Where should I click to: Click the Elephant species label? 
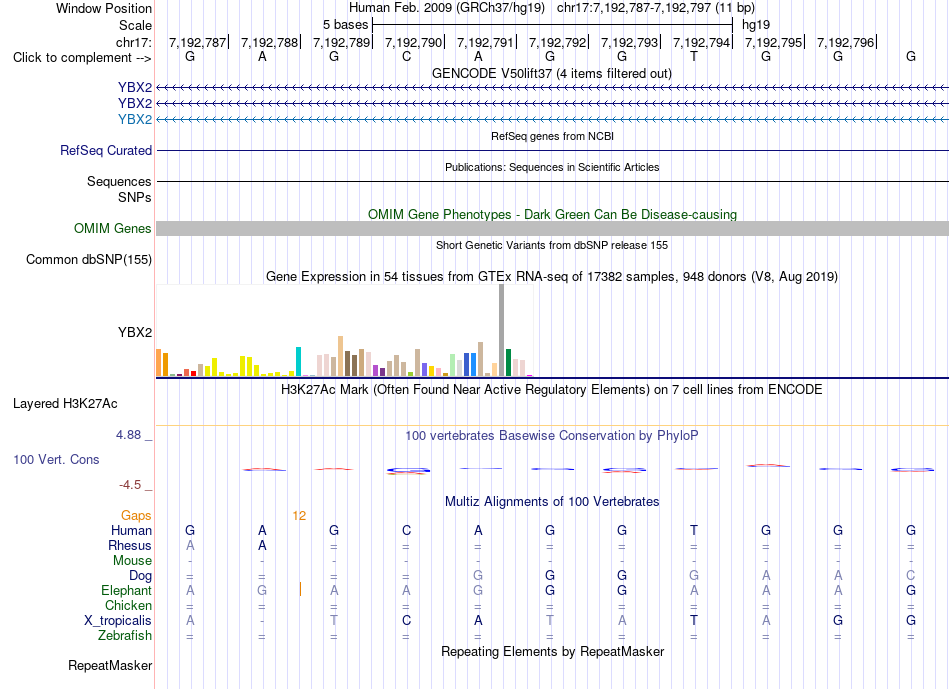point(126,590)
